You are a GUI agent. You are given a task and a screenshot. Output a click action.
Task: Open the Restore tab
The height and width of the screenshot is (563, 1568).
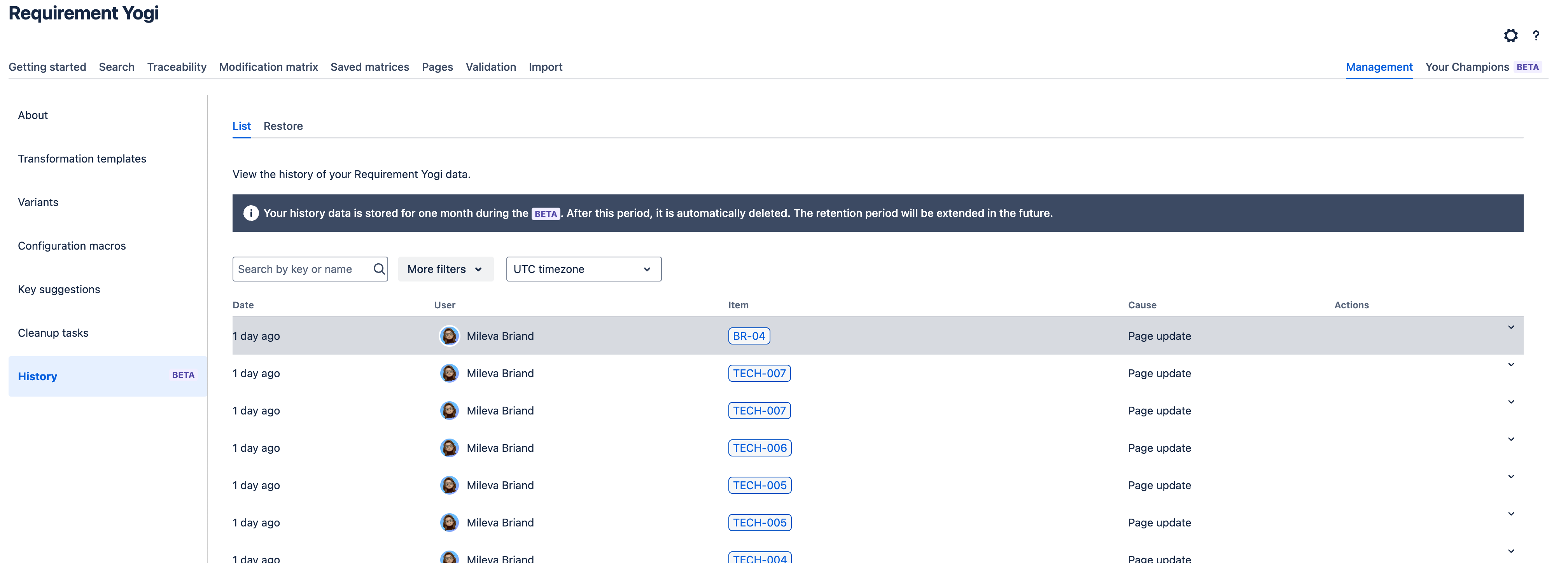click(283, 125)
